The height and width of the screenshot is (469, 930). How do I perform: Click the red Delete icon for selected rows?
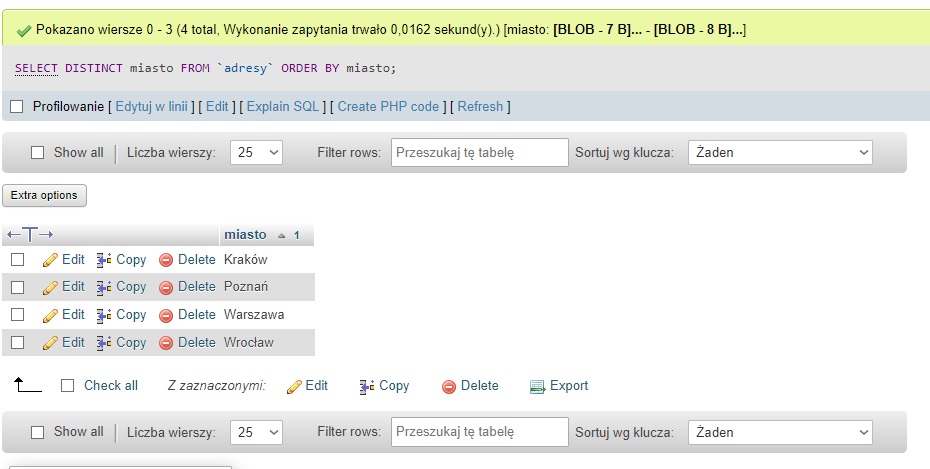(449, 386)
